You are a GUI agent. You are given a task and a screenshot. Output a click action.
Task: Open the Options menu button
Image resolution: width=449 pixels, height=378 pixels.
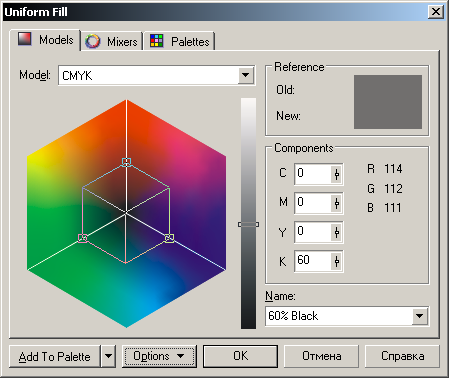(159, 356)
